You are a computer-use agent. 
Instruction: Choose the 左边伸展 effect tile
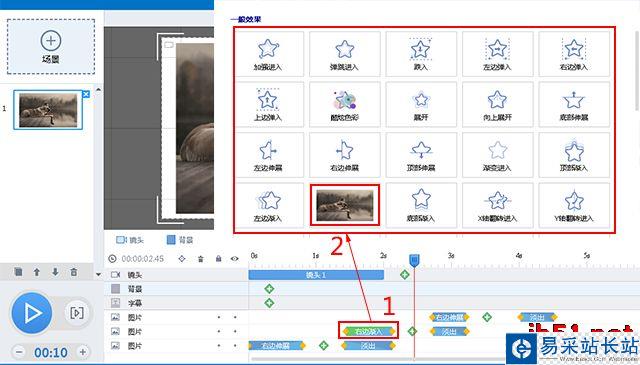click(268, 155)
